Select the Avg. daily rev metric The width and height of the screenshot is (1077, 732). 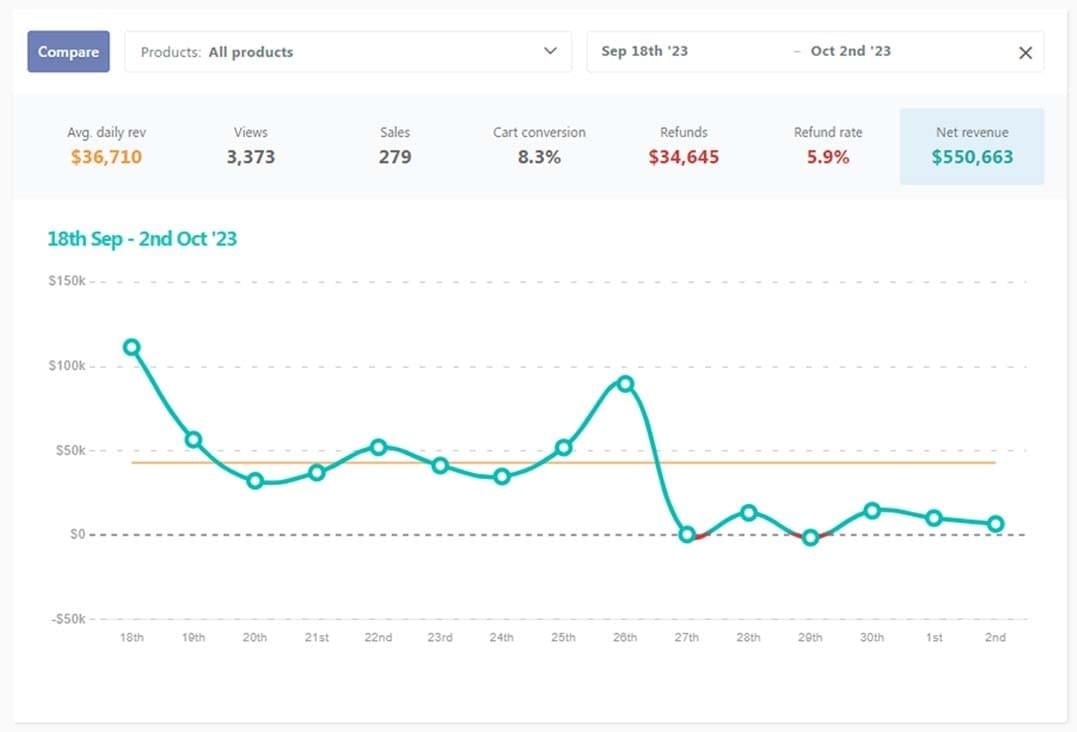(x=107, y=146)
